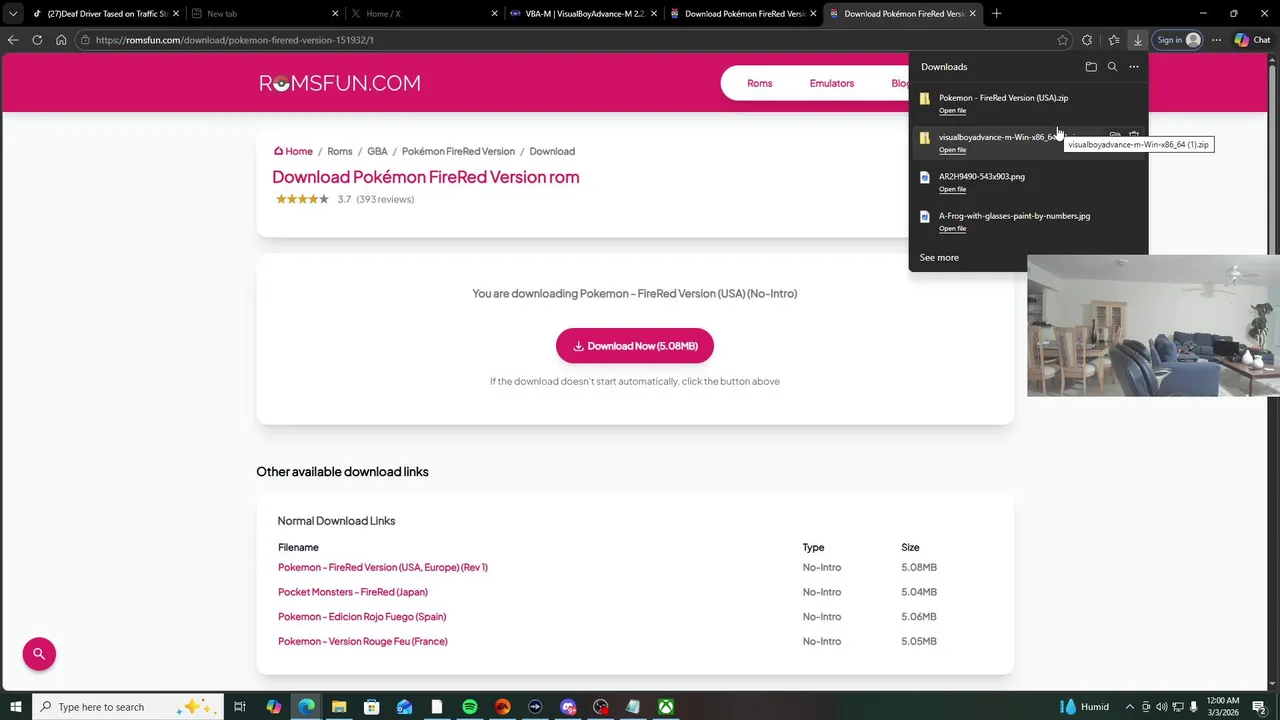Image resolution: width=1280 pixels, height=720 pixels.
Task: Click the star rating display
Action: 303,199
